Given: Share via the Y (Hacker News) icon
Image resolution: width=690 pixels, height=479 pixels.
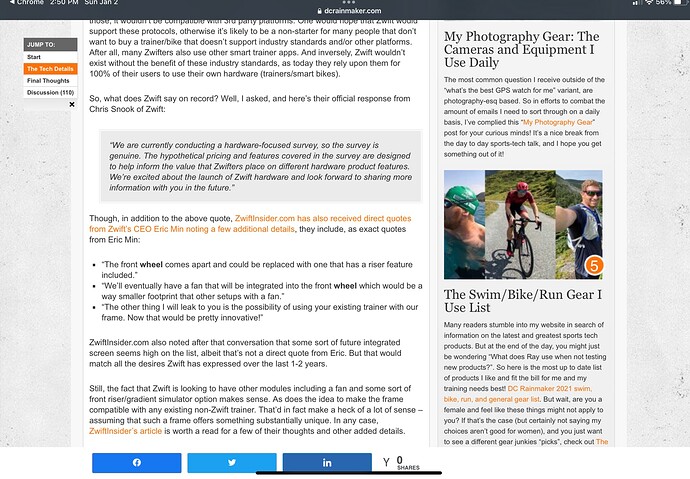Looking at the screenshot, I should pyautogui.click(x=386, y=462).
